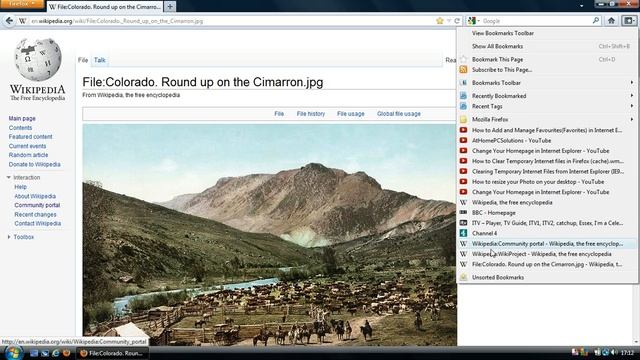640x360 pixels.
Task: Click the Wikipedia favicon in address bar
Action: (23, 21)
